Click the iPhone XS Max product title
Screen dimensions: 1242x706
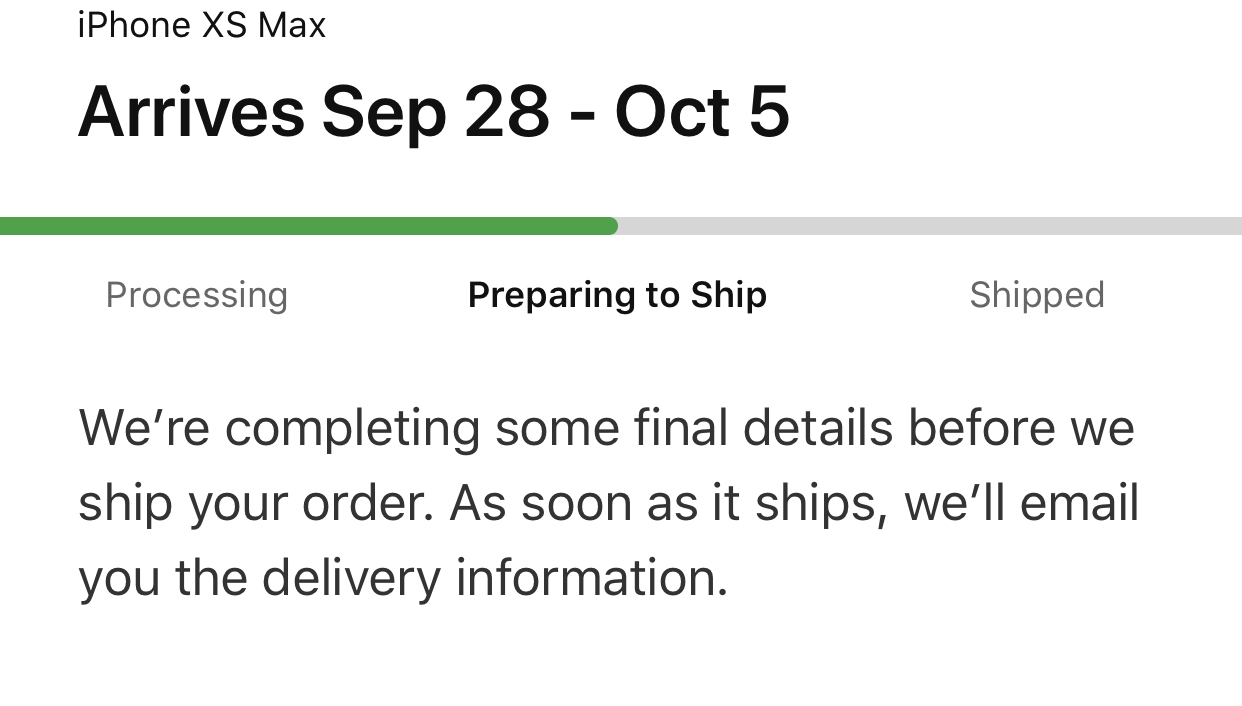coord(202,24)
